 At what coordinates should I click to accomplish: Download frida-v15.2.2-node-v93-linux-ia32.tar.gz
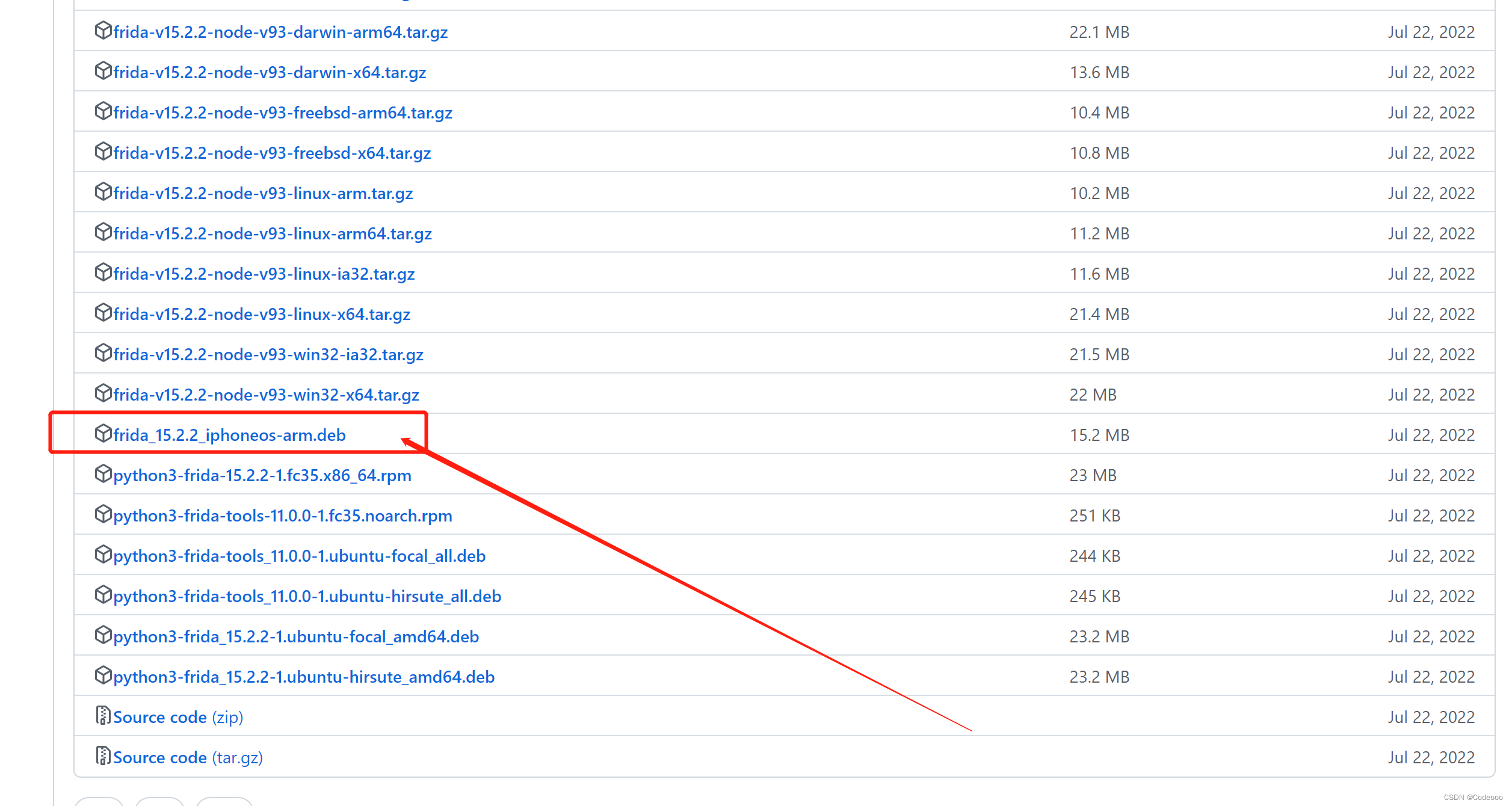pyautogui.click(x=264, y=274)
